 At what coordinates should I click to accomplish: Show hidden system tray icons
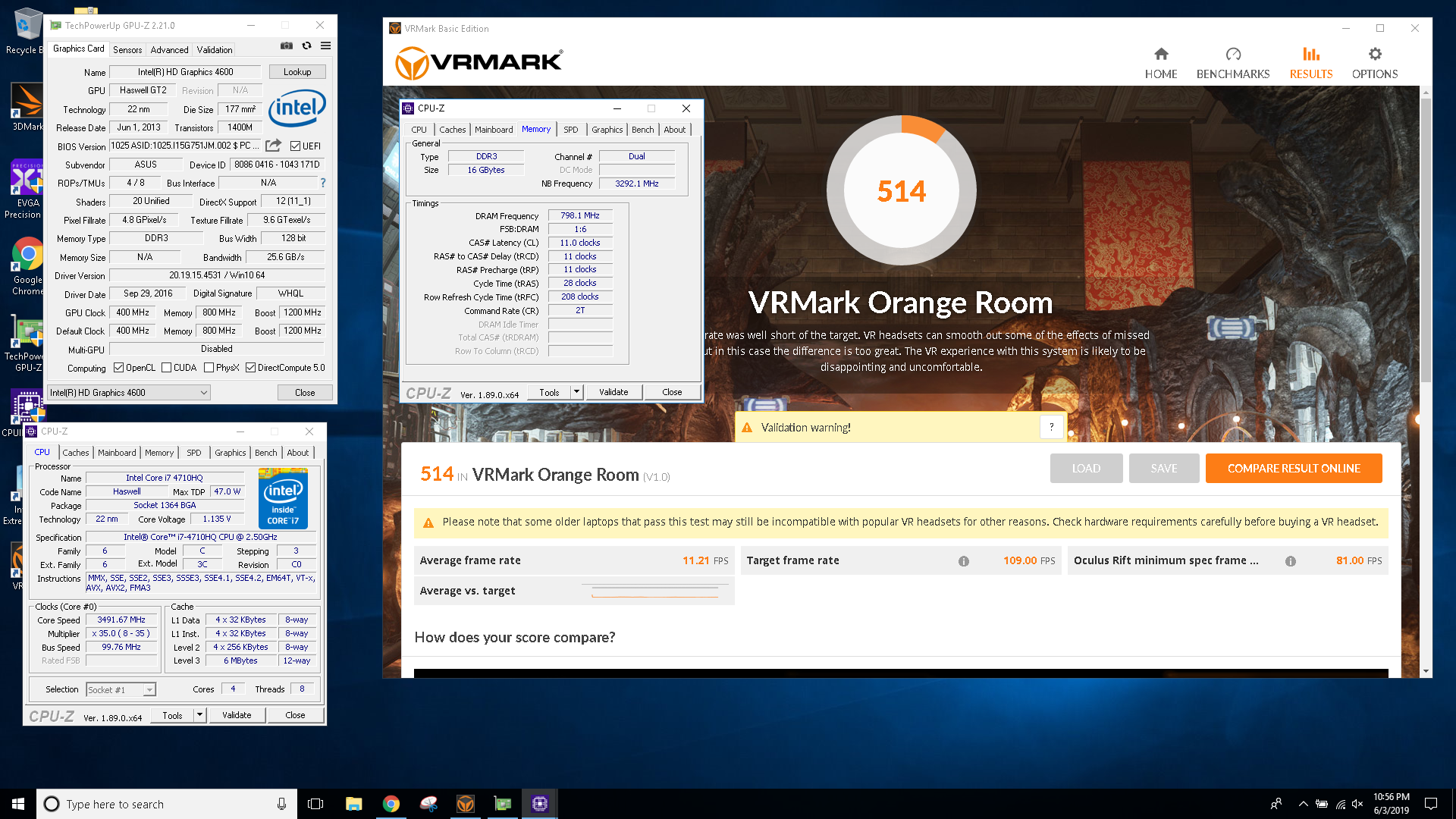[x=1303, y=804]
